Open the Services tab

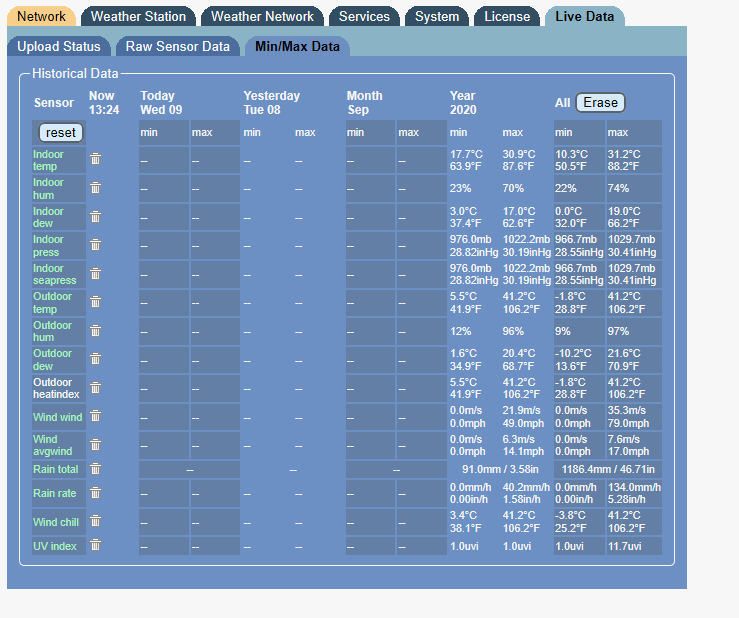click(364, 16)
